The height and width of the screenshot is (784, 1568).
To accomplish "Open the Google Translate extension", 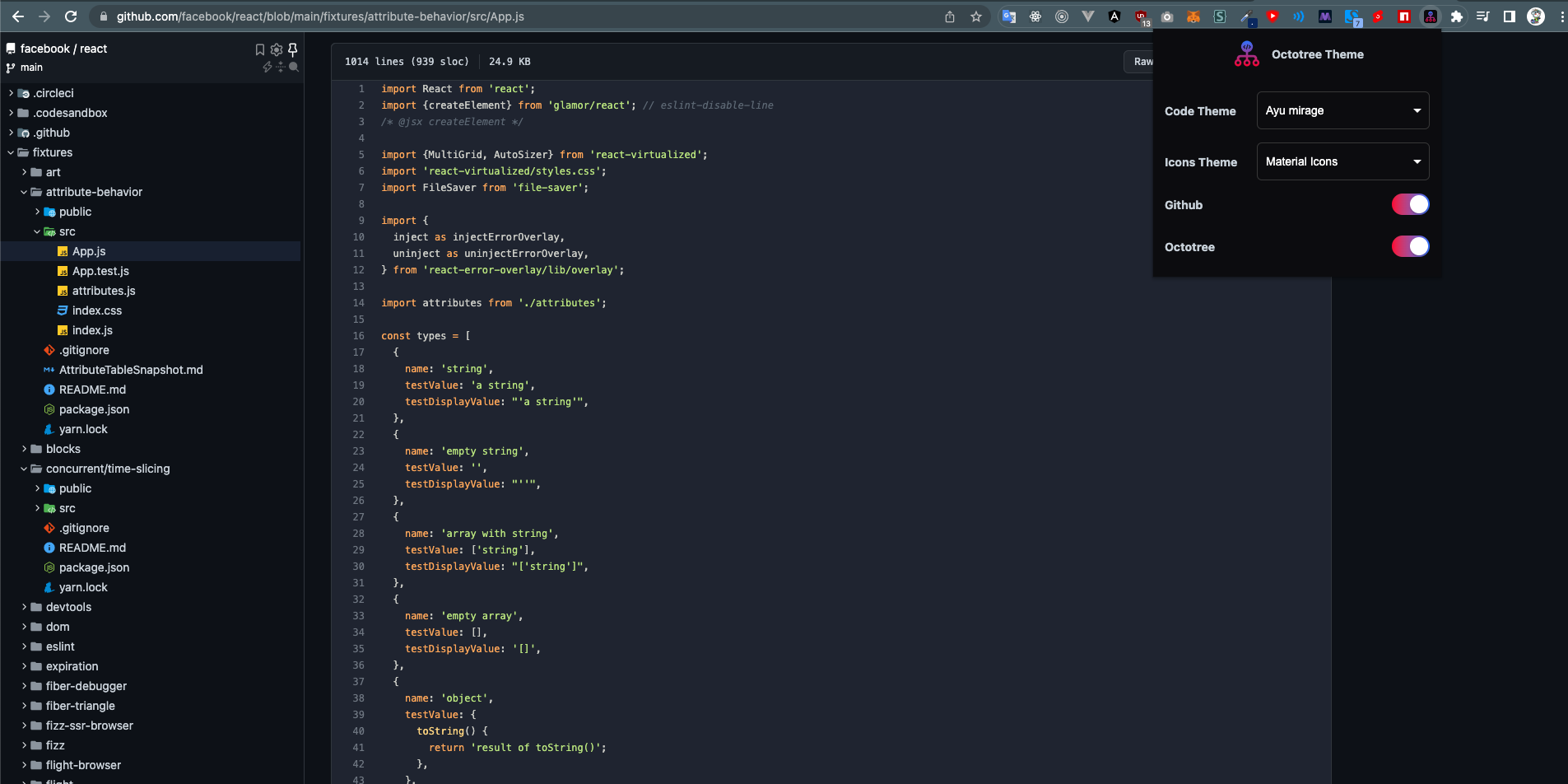I will [x=1009, y=16].
